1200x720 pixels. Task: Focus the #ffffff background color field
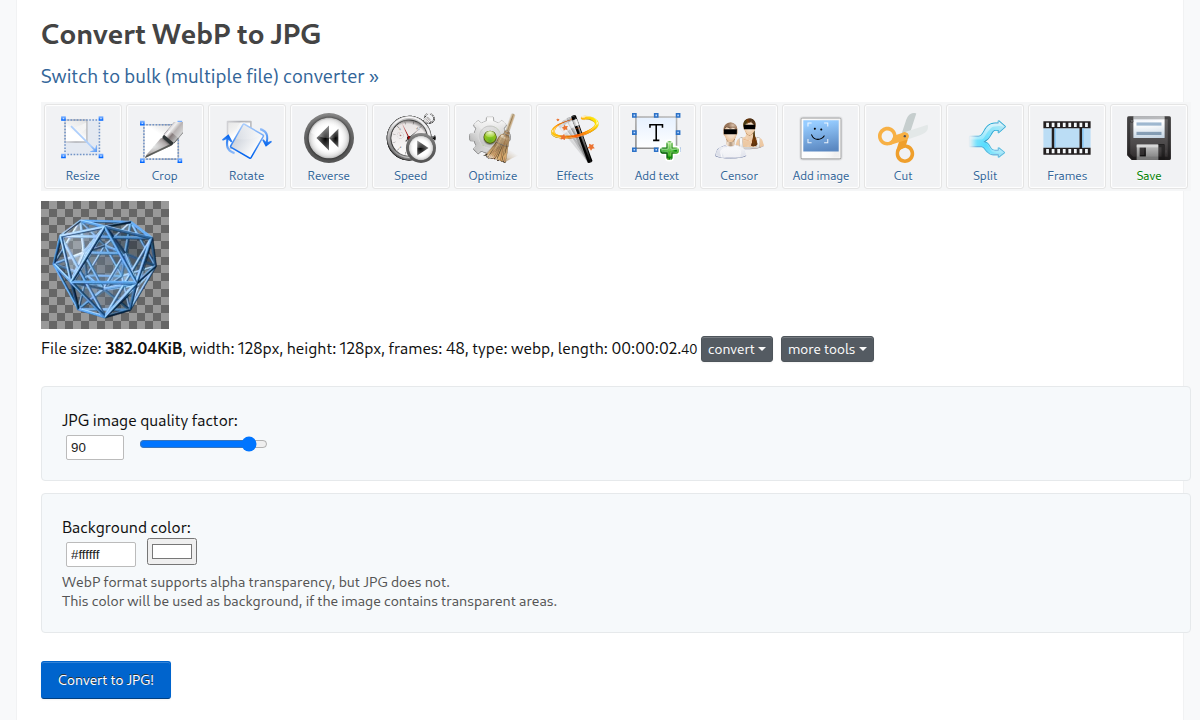tap(101, 554)
